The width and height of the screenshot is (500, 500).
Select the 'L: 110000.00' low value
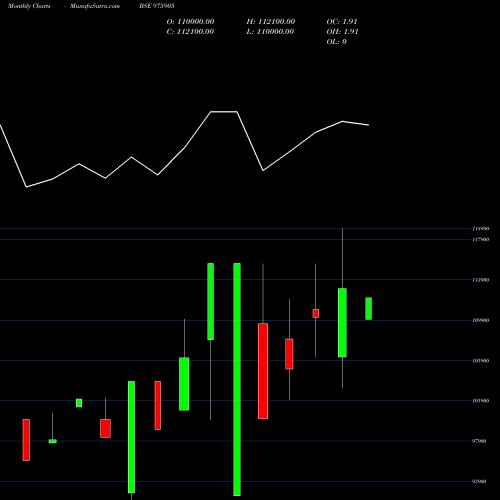[x=270, y=32]
